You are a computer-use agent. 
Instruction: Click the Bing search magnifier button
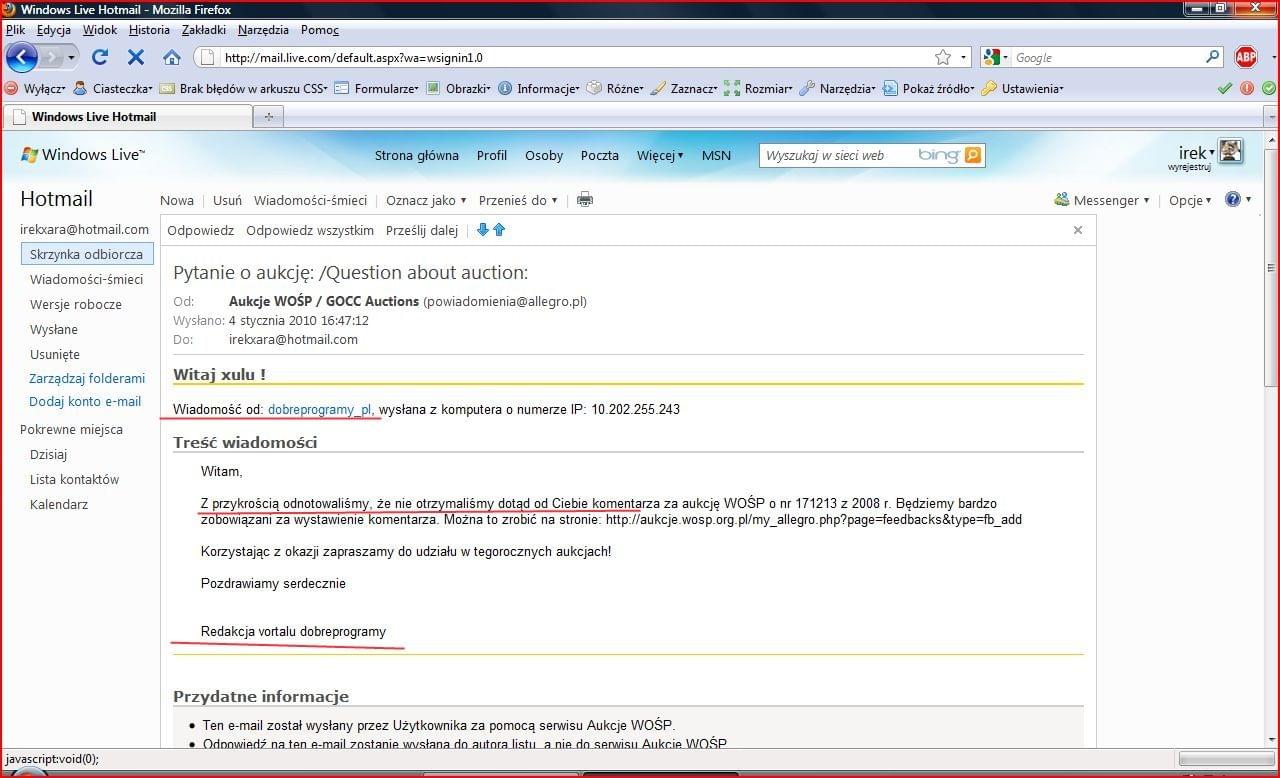[973, 155]
